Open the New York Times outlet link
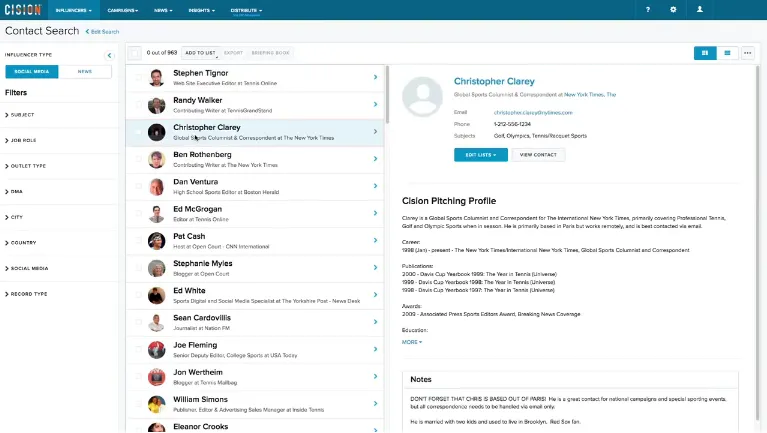 tap(590, 95)
